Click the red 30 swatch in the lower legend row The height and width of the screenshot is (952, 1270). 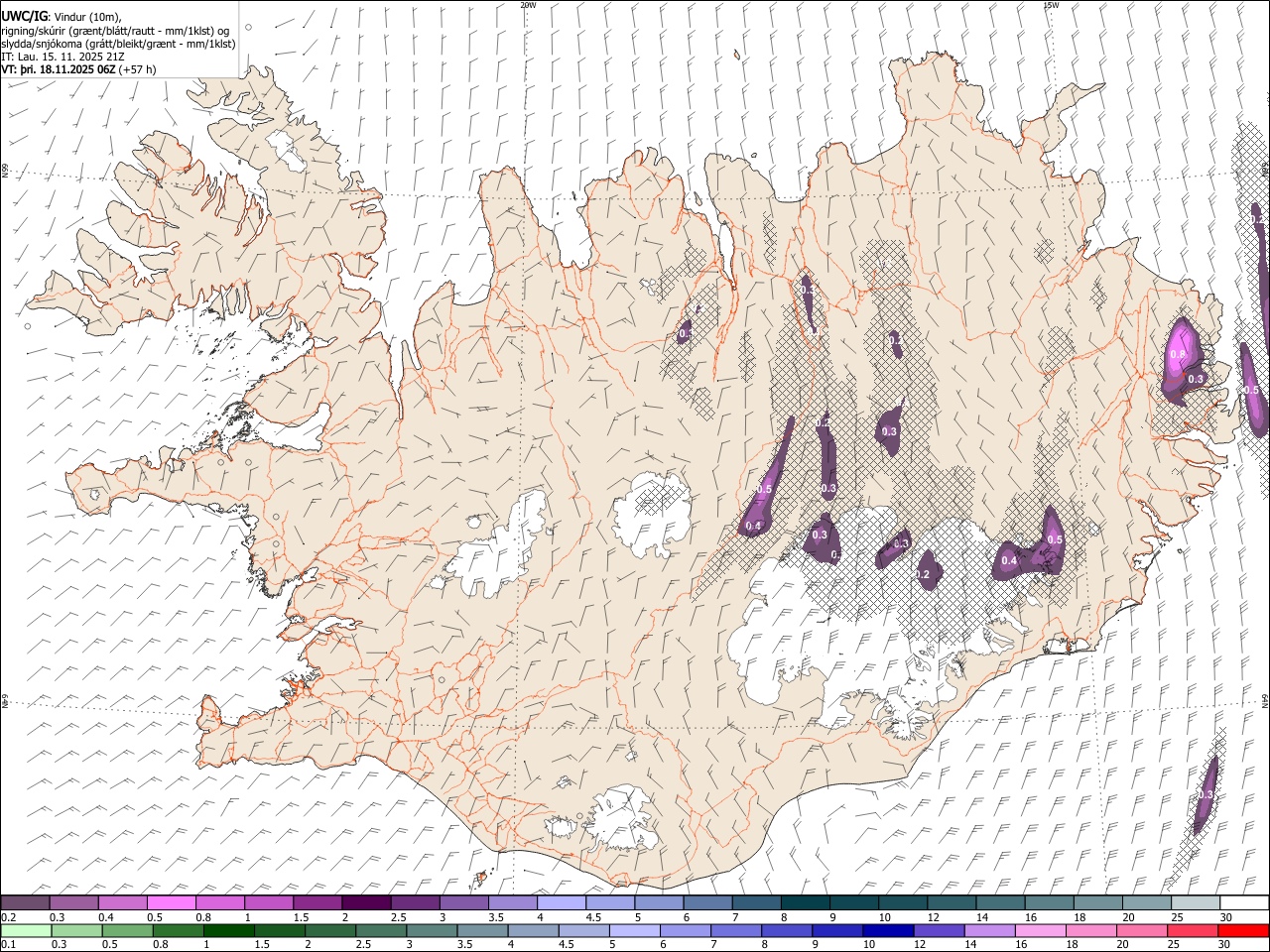pyautogui.click(x=1243, y=930)
